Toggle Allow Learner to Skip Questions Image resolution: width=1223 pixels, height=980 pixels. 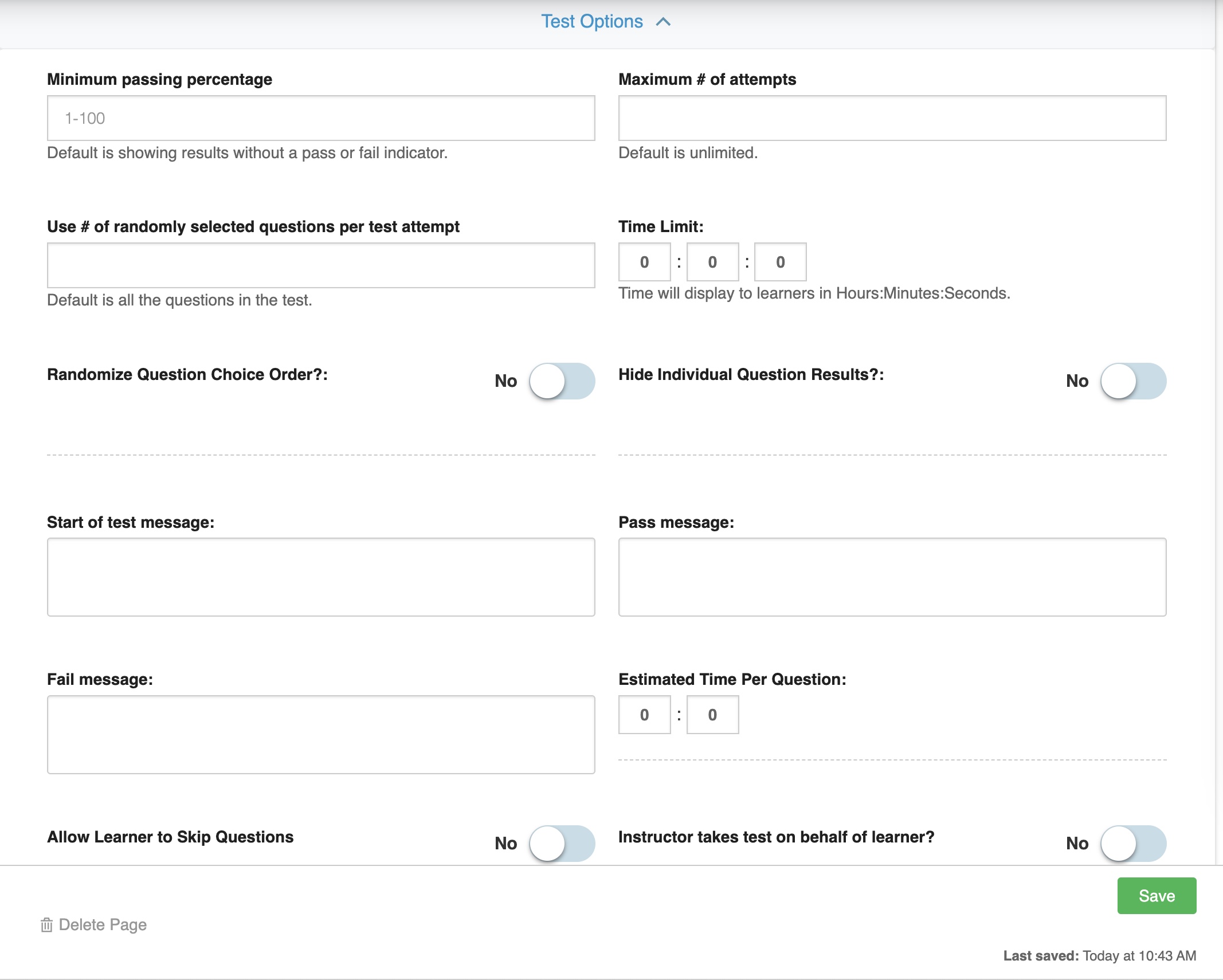click(x=560, y=843)
